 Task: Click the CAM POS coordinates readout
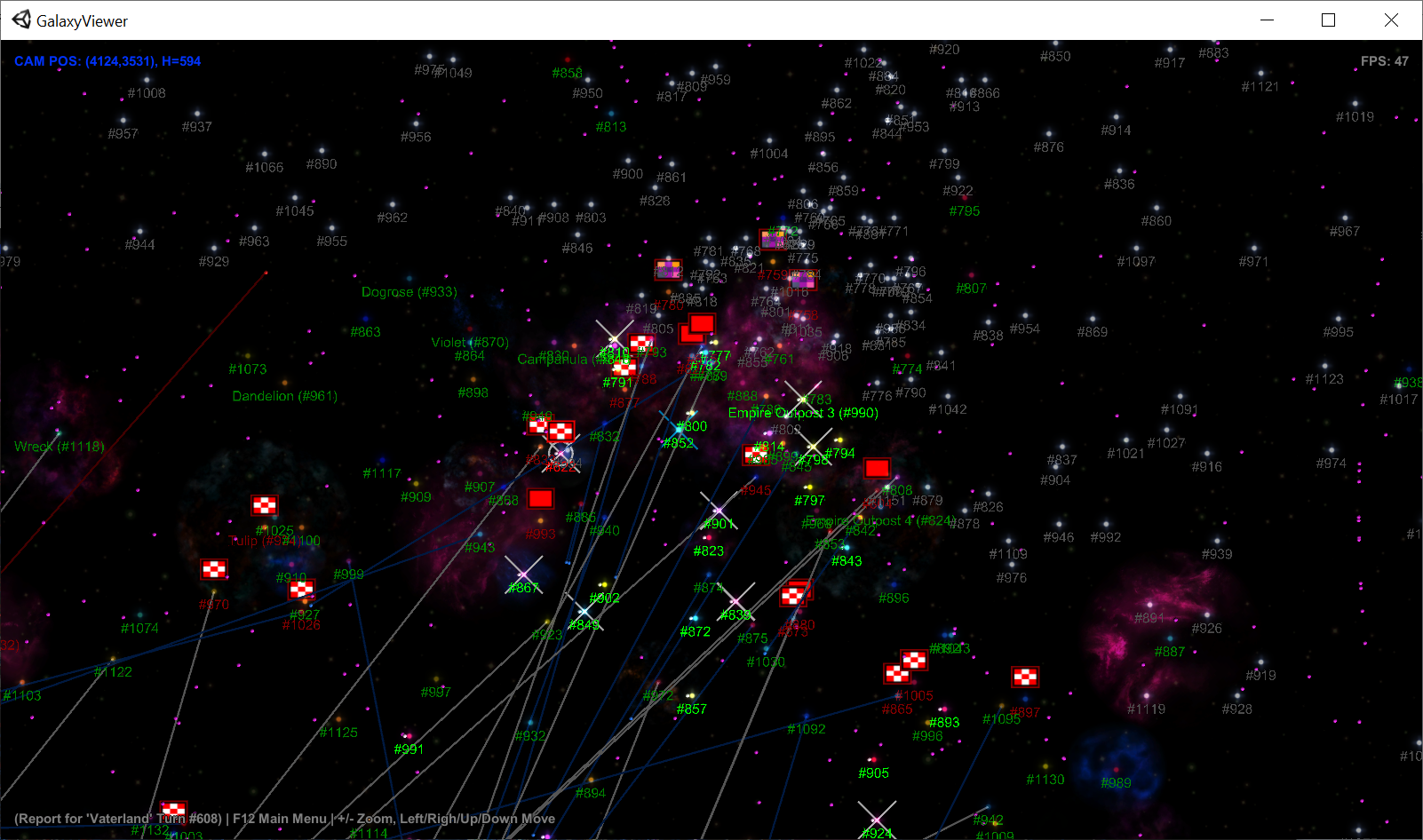pyautogui.click(x=107, y=61)
